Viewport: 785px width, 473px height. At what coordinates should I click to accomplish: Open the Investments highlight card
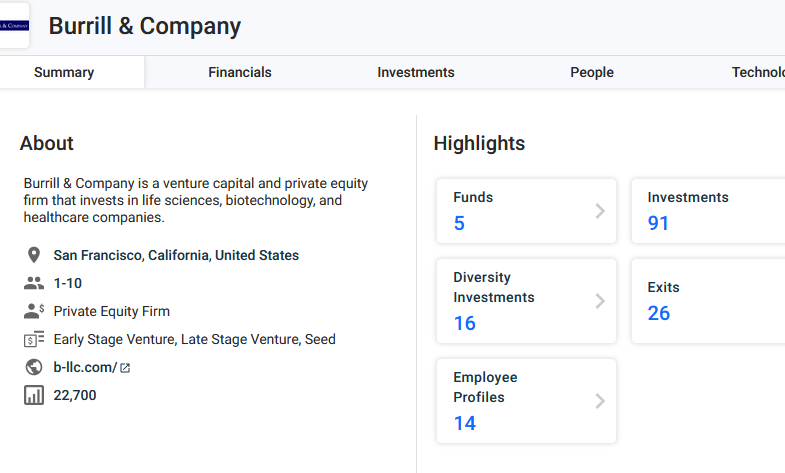pyautogui.click(x=708, y=211)
